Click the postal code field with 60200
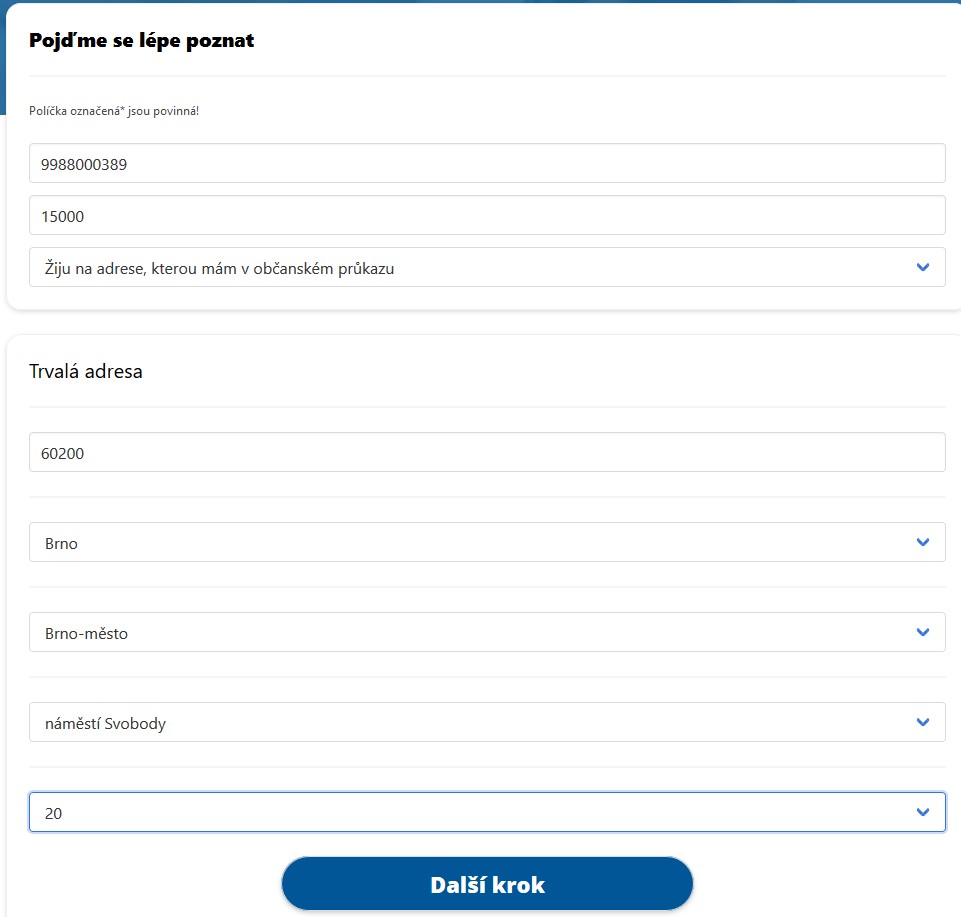The height and width of the screenshot is (917, 961). 487,452
